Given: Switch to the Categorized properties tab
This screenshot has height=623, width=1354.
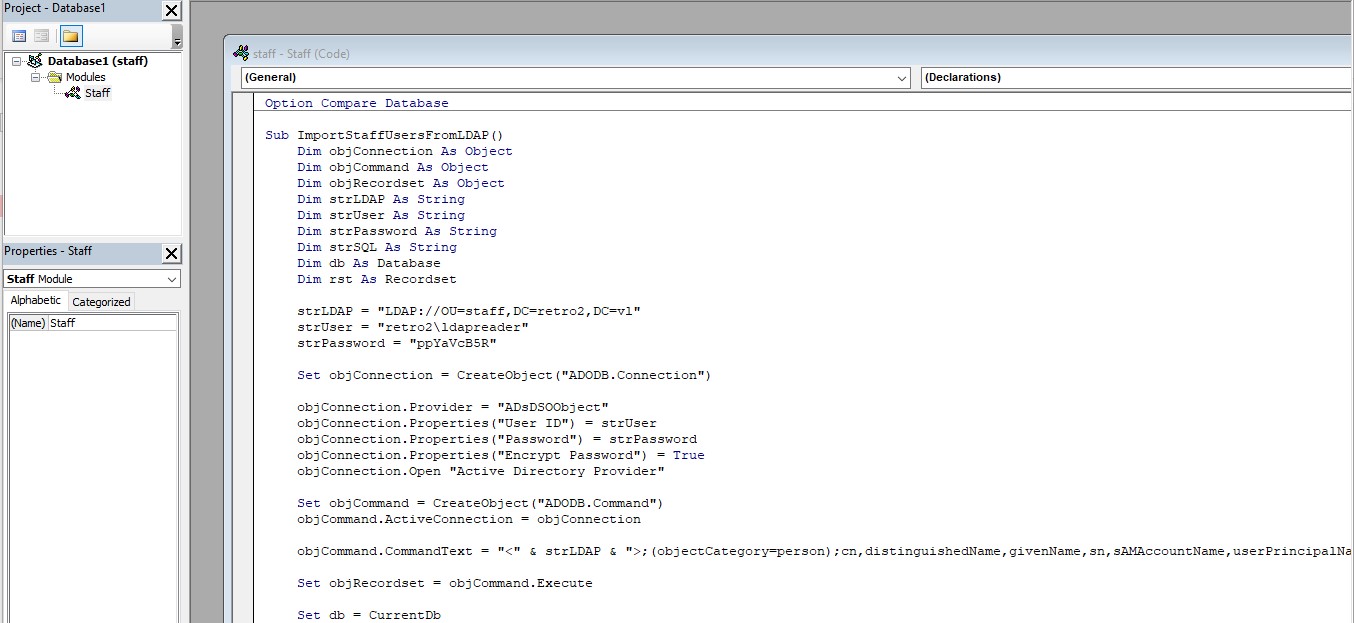Looking at the screenshot, I should click(x=101, y=302).
